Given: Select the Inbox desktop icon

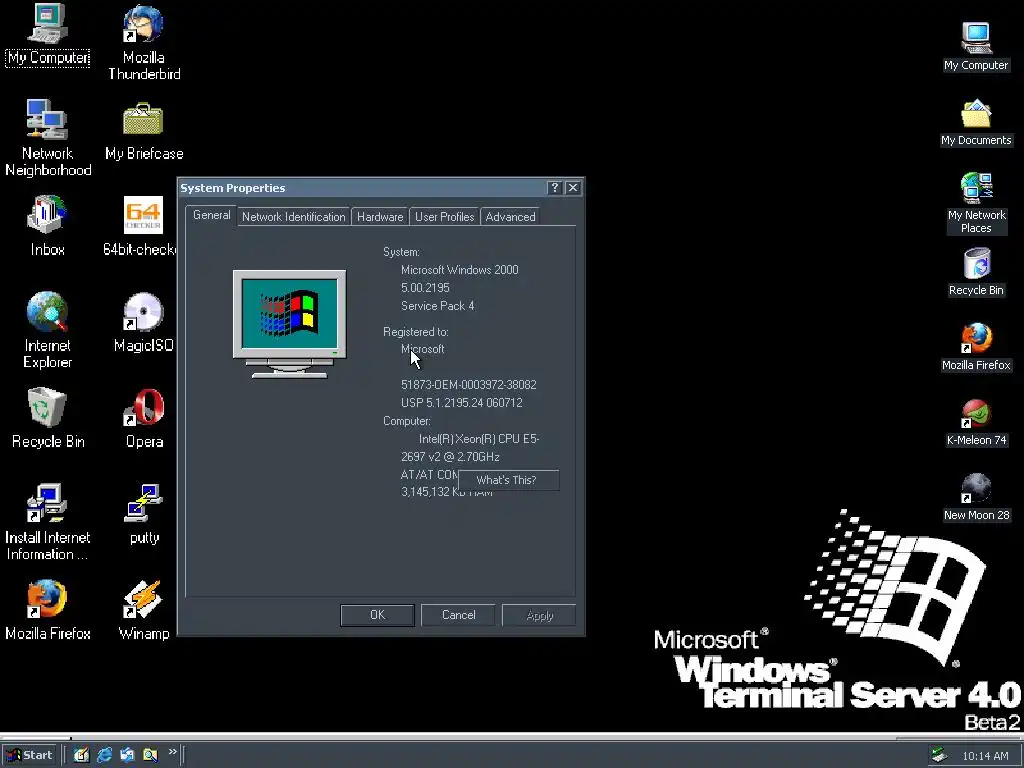Looking at the screenshot, I should pos(48,226).
